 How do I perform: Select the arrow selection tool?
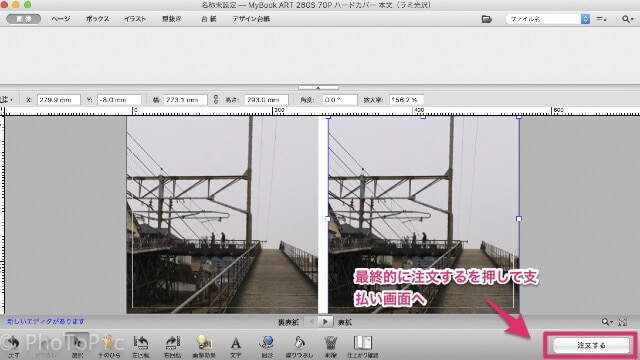pyautogui.click(x=77, y=343)
